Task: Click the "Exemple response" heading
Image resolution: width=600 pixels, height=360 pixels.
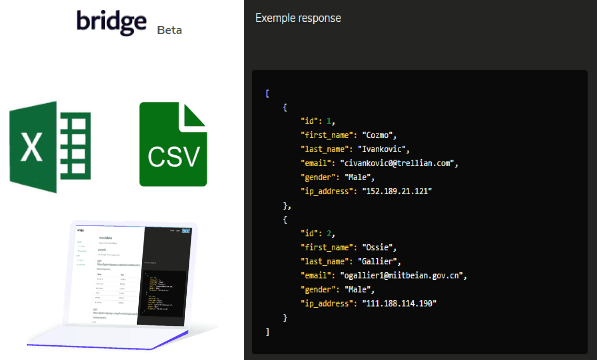Action: pyautogui.click(x=298, y=18)
